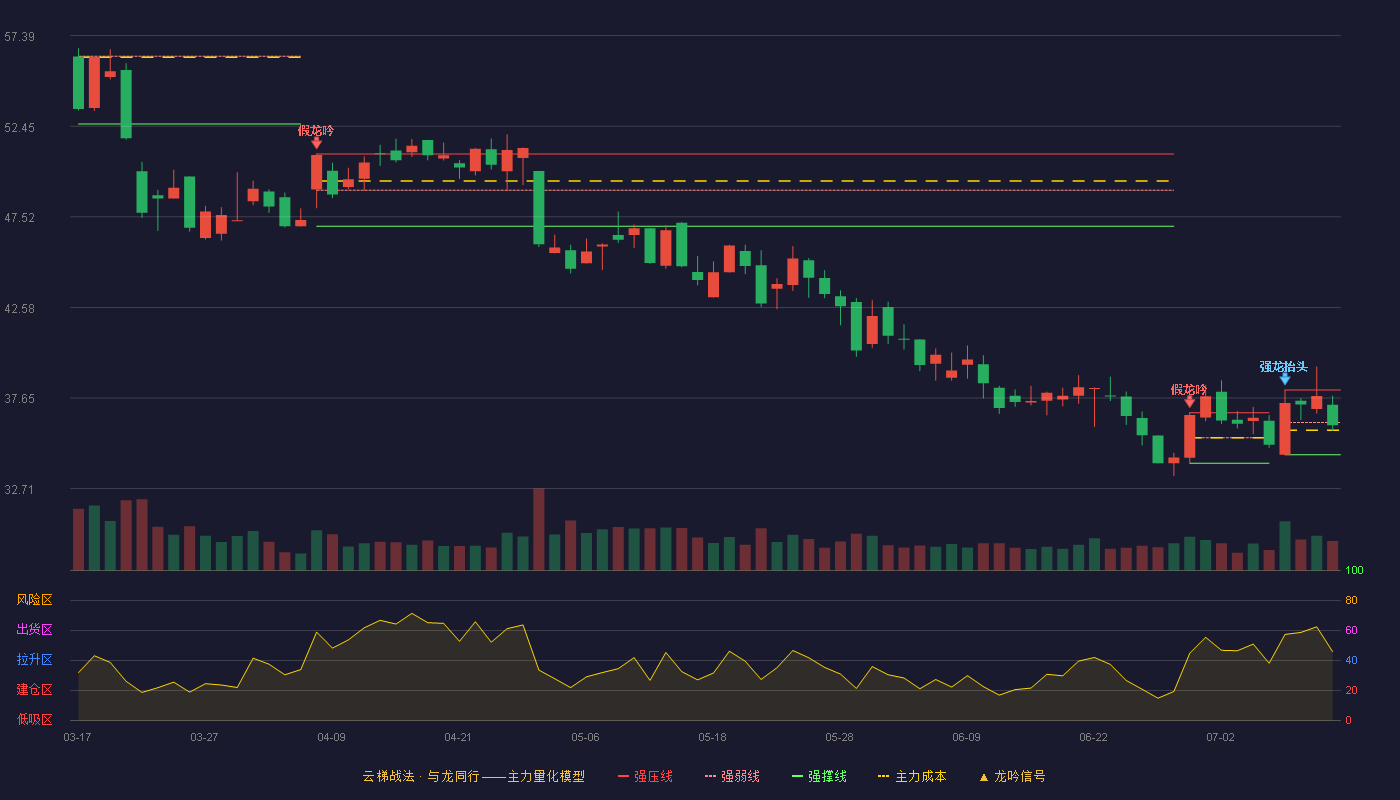Toggle the 主力成本 legend entry
Screen dimensions: 1400x800
click(x=912, y=776)
